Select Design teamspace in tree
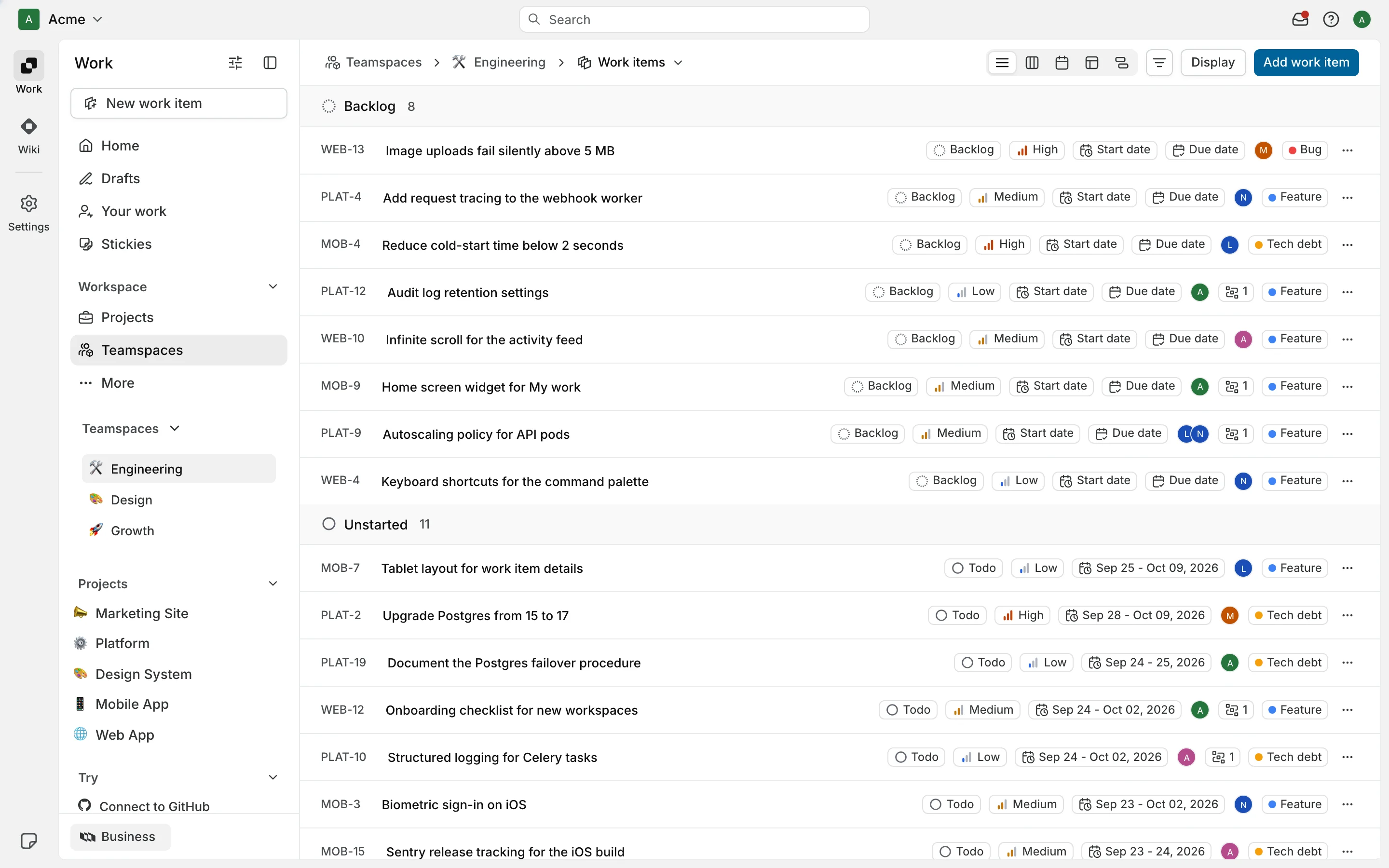Screen dimensions: 1389x868 coord(178,500)
